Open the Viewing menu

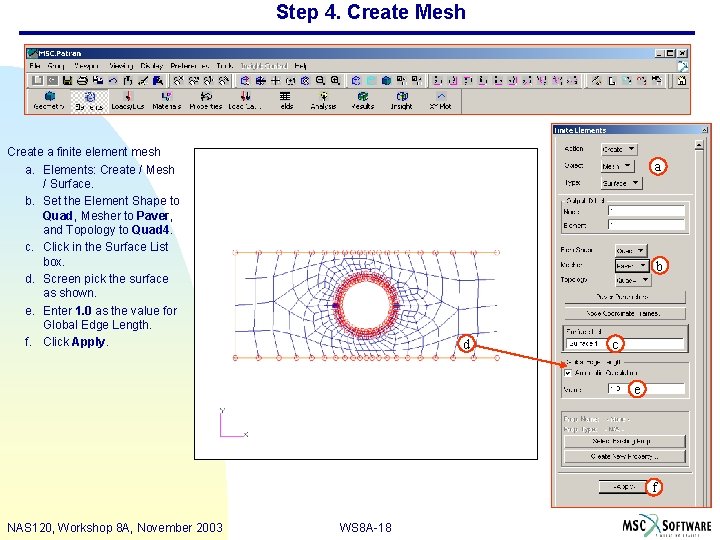(121, 66)
